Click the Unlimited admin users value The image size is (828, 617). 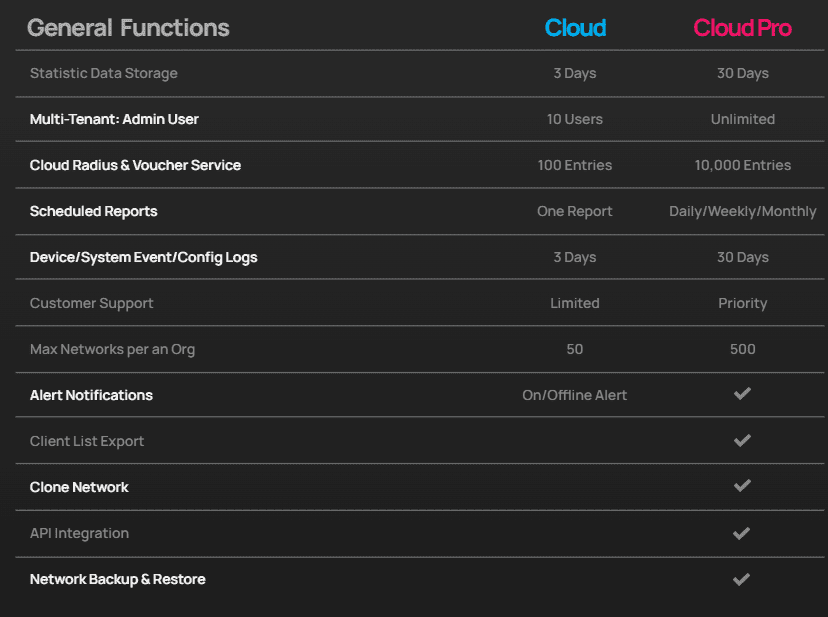click(742, 119)
